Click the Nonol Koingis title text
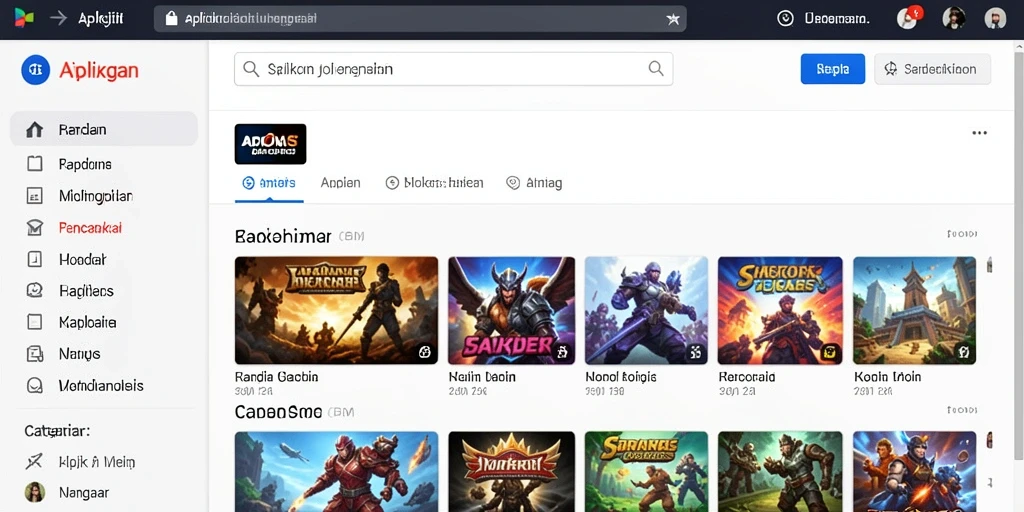This screenshot has width=1024, height=512. 620,377
